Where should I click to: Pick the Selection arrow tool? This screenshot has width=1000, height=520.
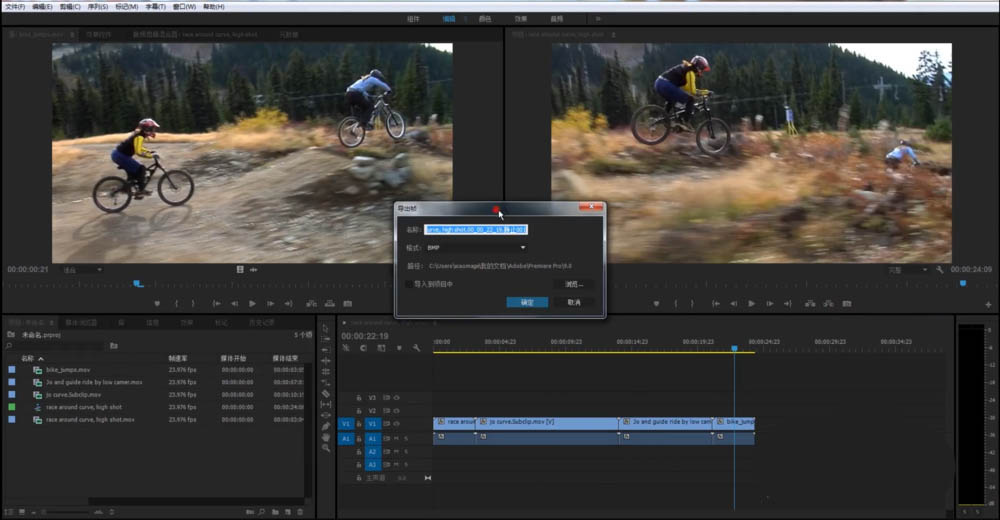[x=326, y=328]
